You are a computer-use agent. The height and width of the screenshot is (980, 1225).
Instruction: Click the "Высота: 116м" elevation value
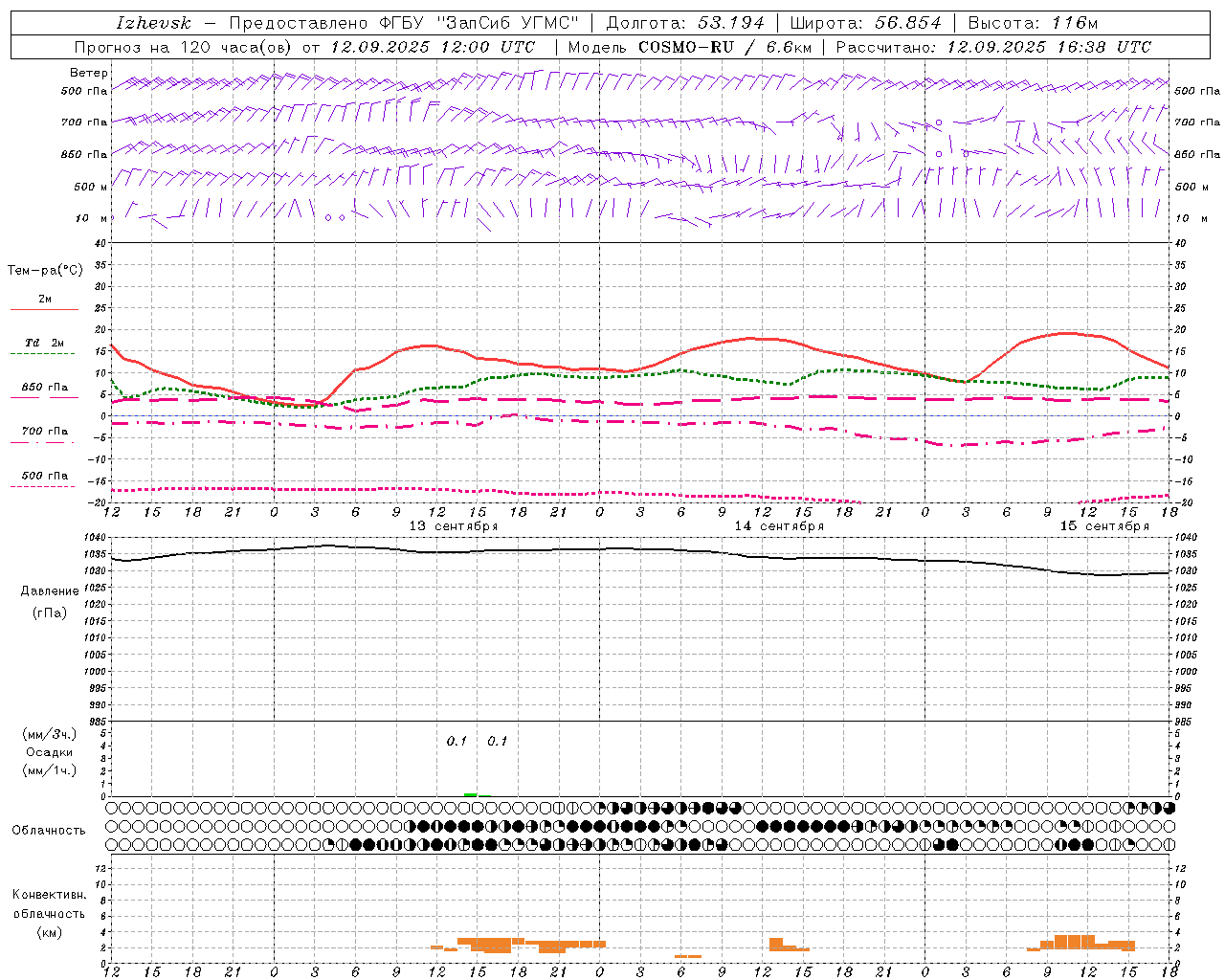(1033, 23)
